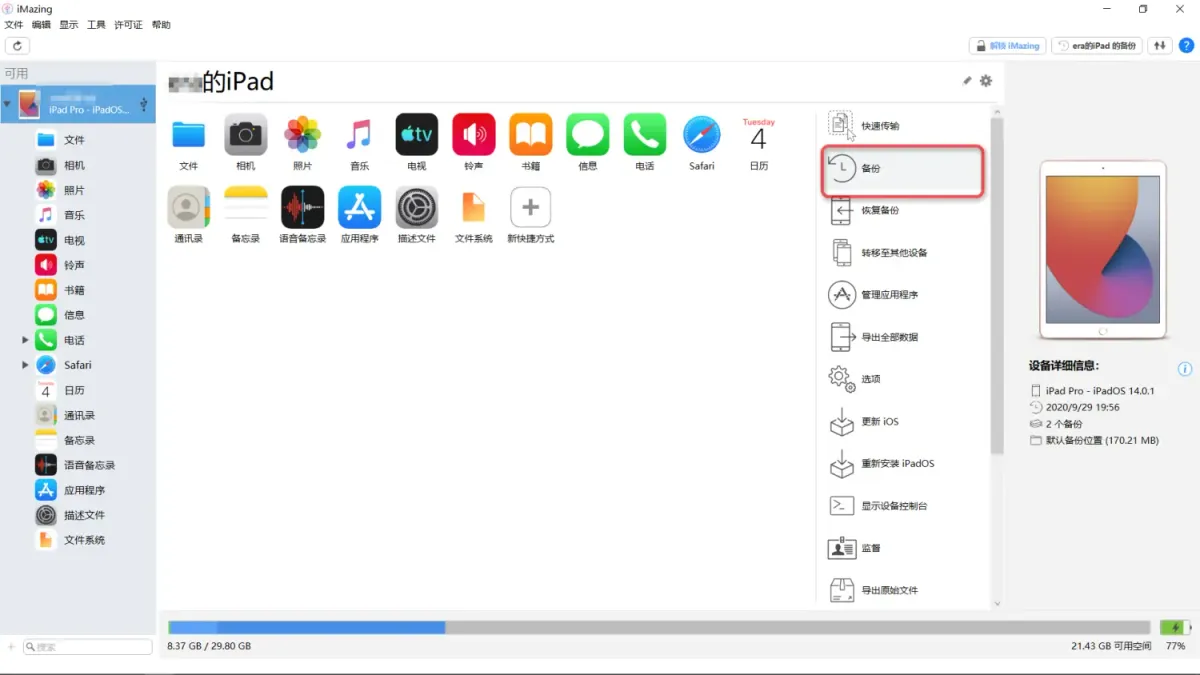The image size is (1200, 675).
Task: Open the 铃声 icon in the main grid
Action: 473,135
